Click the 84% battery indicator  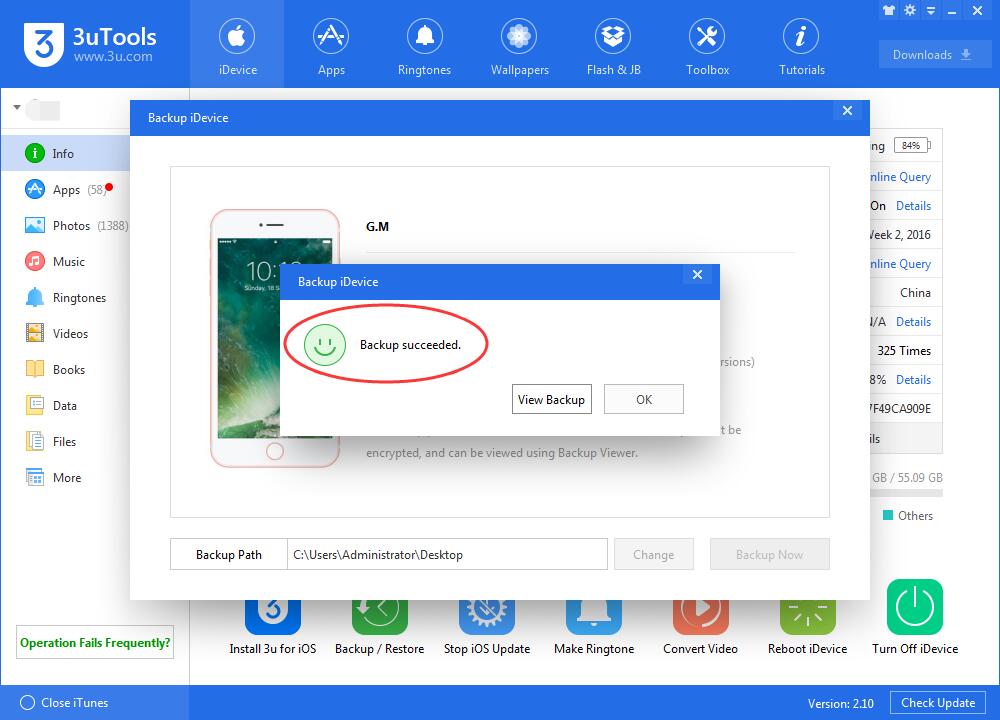(x=912, y=145)
